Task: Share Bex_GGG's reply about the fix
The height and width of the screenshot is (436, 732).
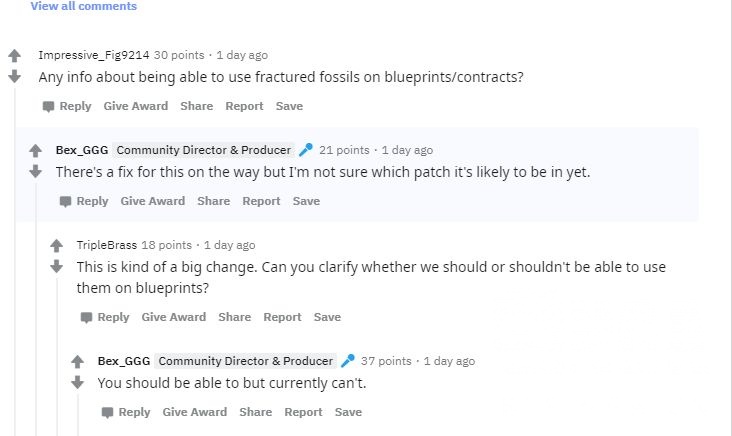Action: pyautogui.click(x=213, y=201)
